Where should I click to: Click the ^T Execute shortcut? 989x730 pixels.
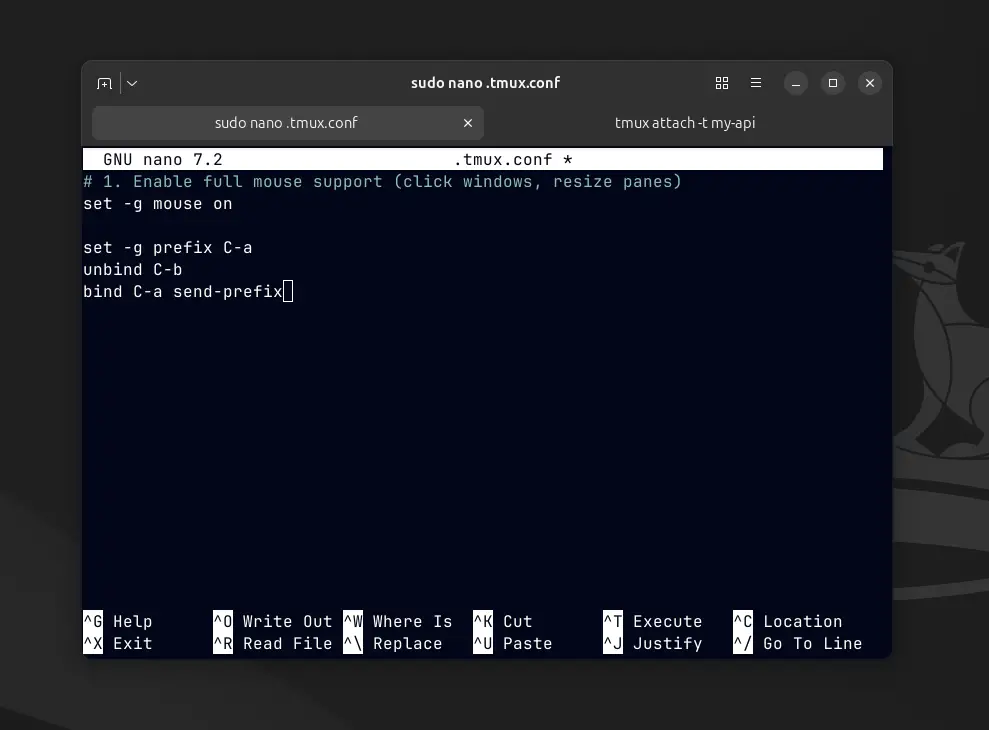click(x=653, y=621)
